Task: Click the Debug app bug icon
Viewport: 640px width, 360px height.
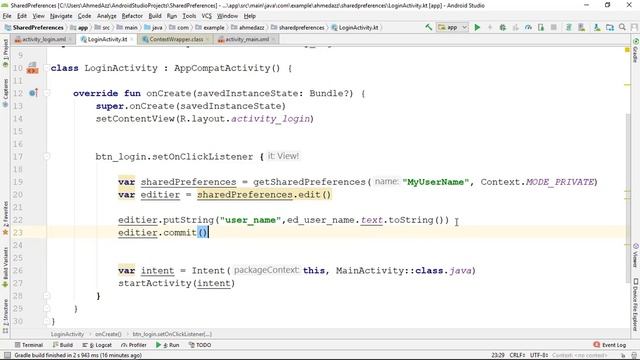Action: click(x=503, y=27)
